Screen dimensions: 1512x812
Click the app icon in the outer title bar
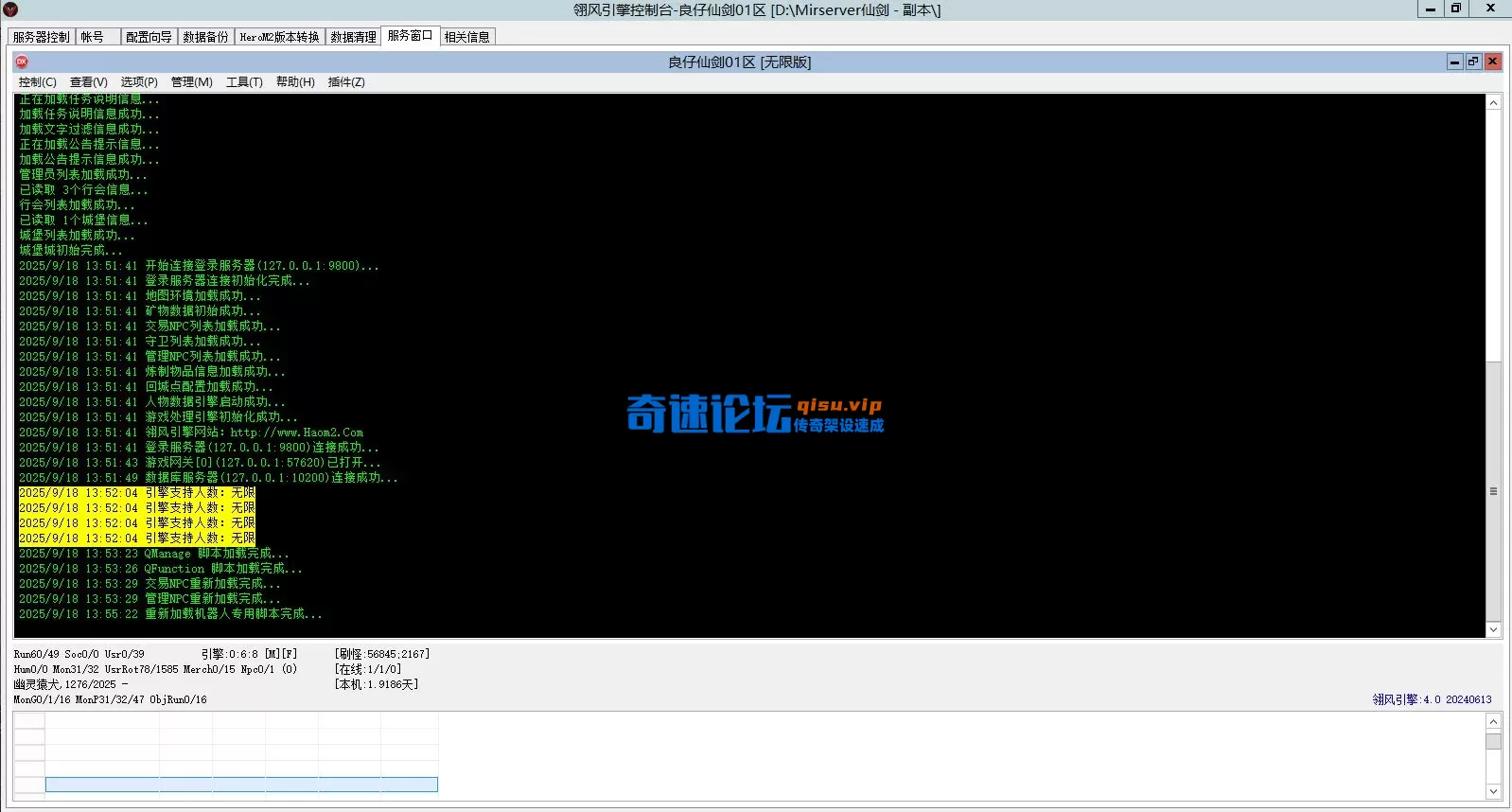pos(10,9)
